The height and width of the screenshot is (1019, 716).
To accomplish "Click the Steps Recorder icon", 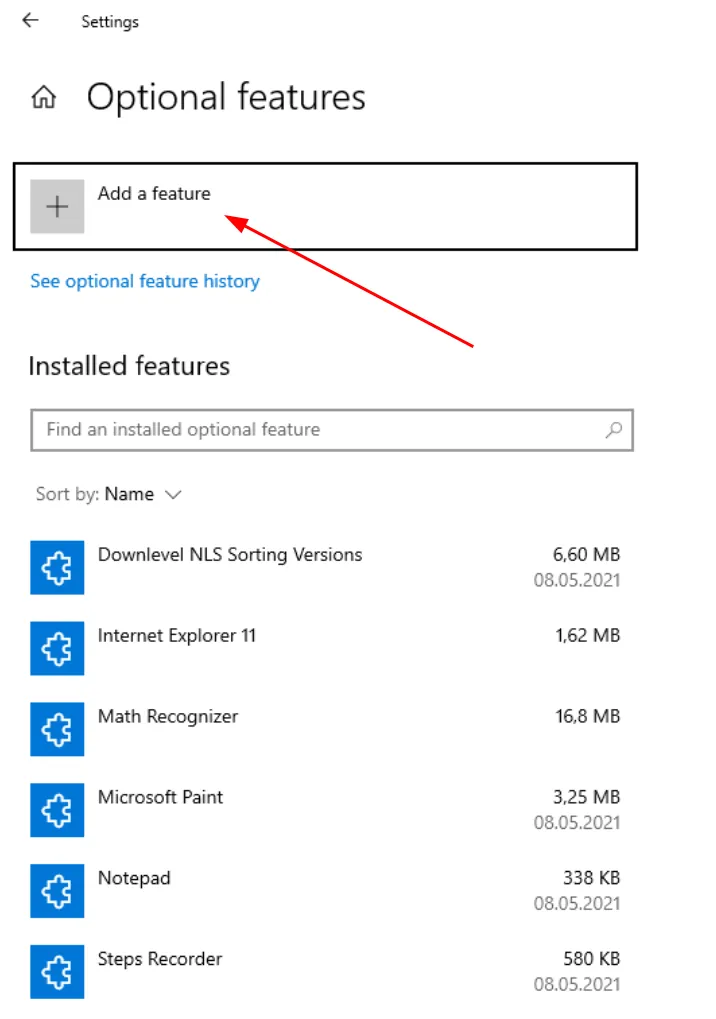I will [57, 971].
